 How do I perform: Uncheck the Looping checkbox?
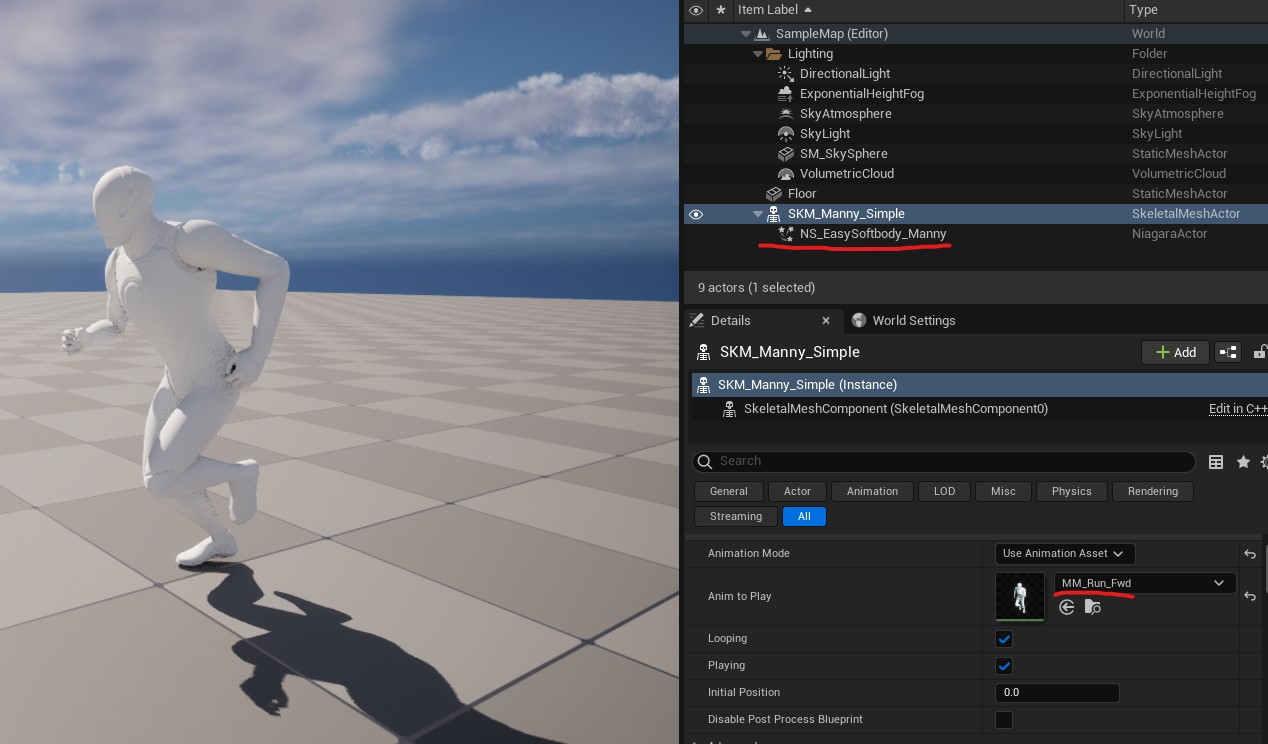(x=1004, y=638)
